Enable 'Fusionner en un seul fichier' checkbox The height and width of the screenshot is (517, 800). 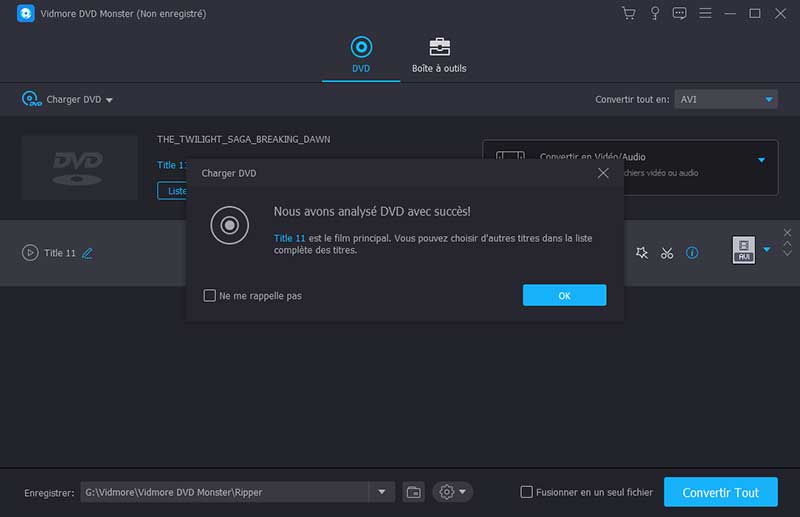[x=526, y=492]
